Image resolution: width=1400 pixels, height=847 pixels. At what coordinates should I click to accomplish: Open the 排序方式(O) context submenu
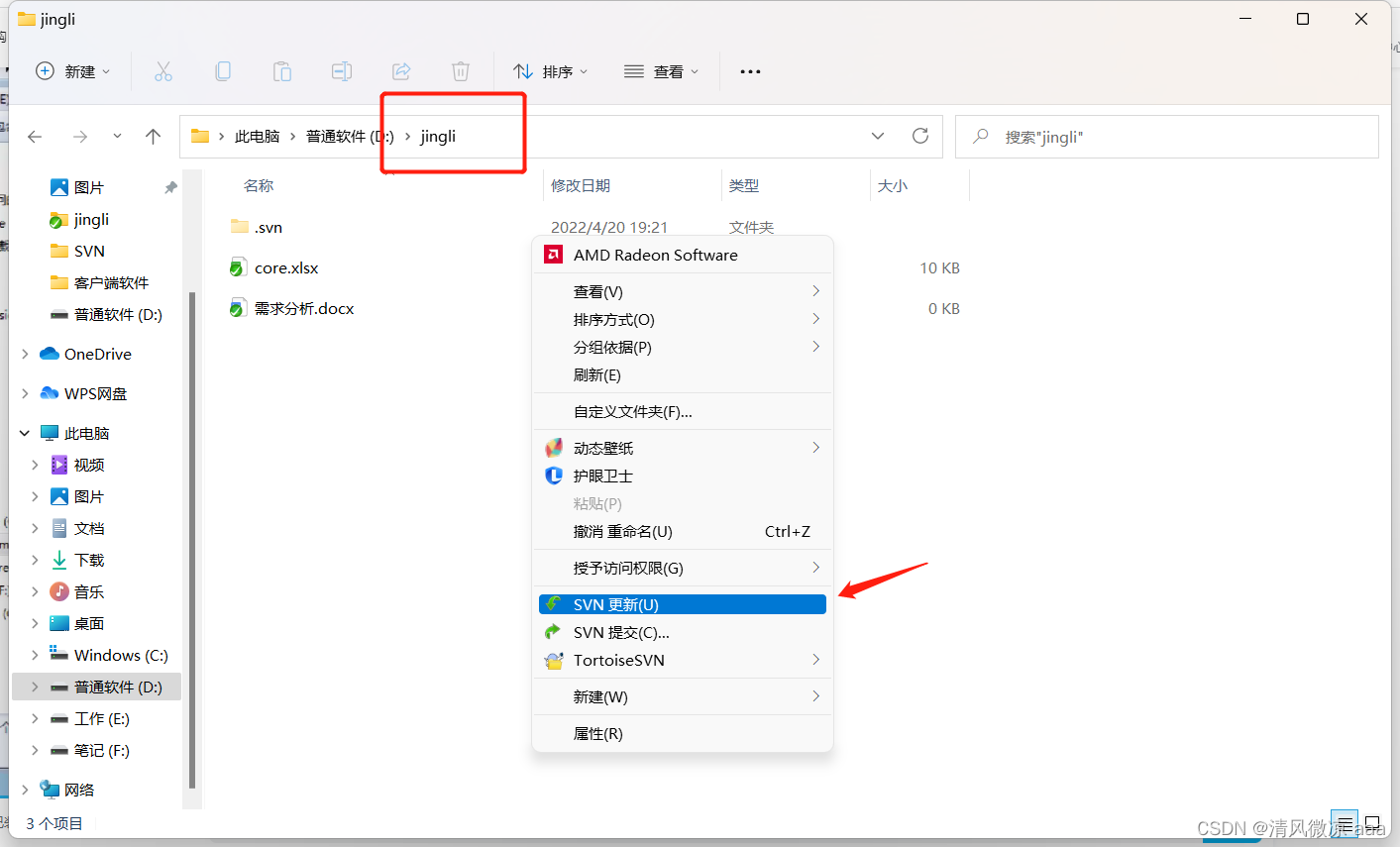[684, 319]
